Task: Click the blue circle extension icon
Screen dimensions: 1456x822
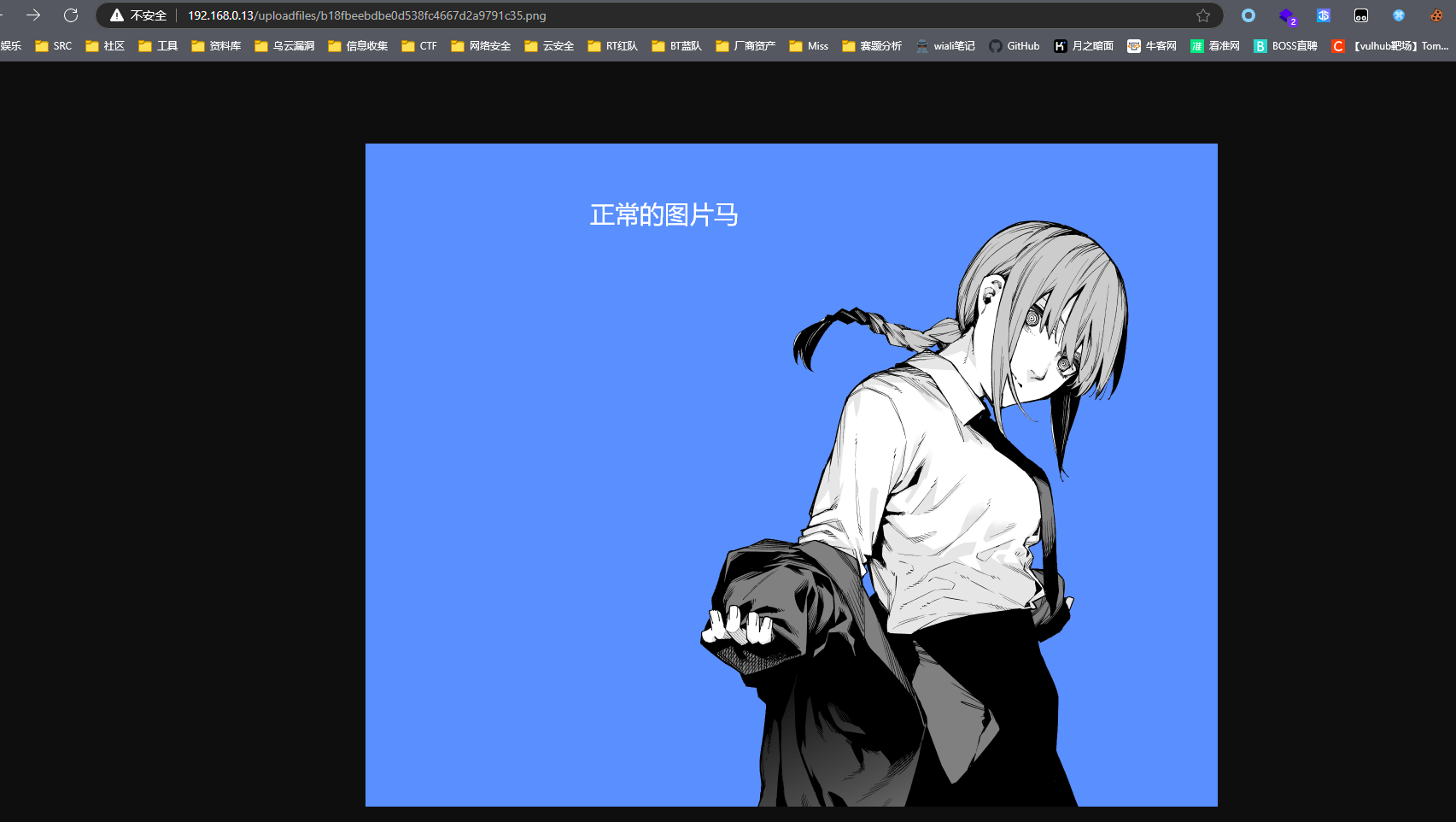Action: [x=1248, y=15]
